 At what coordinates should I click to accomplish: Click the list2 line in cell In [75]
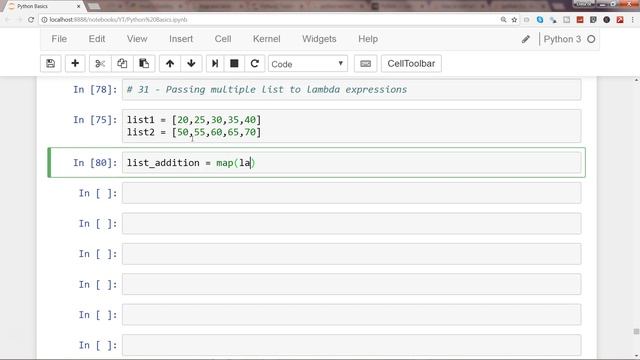(x=194, y=132)
